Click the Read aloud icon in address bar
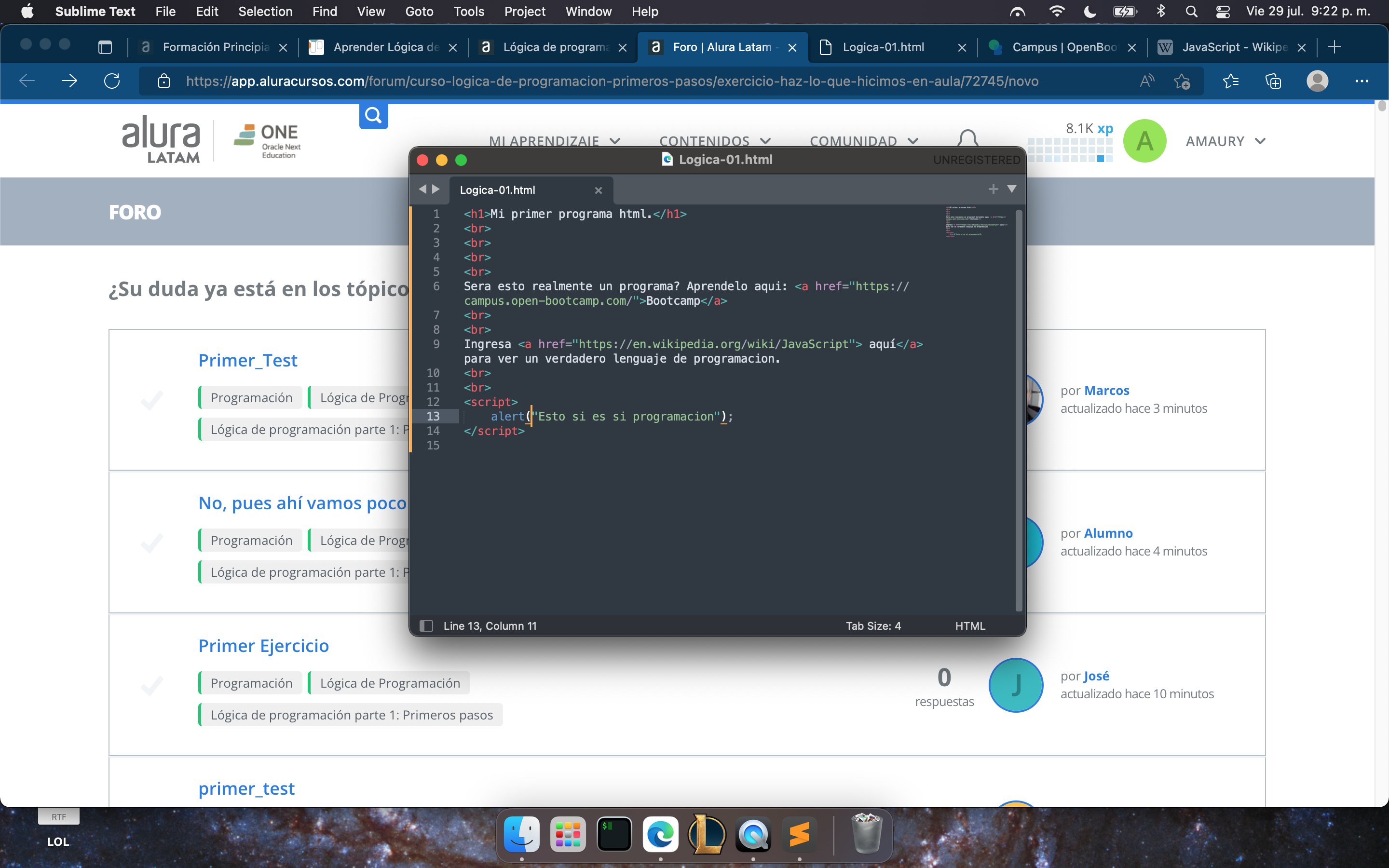The image size is (1389, 868). pyautogui.click(x=1147, y=81)
